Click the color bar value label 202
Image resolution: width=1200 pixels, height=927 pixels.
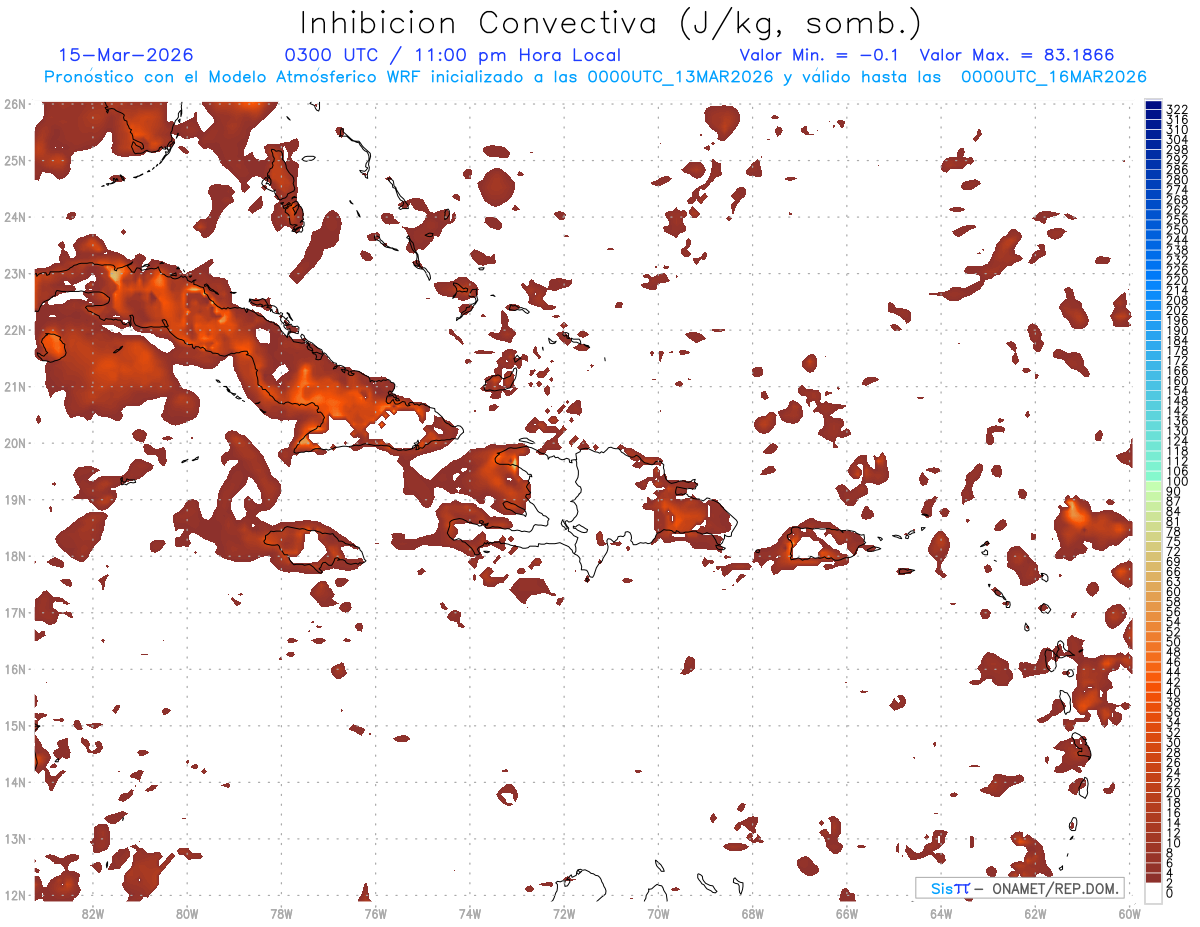(1176, 311)
